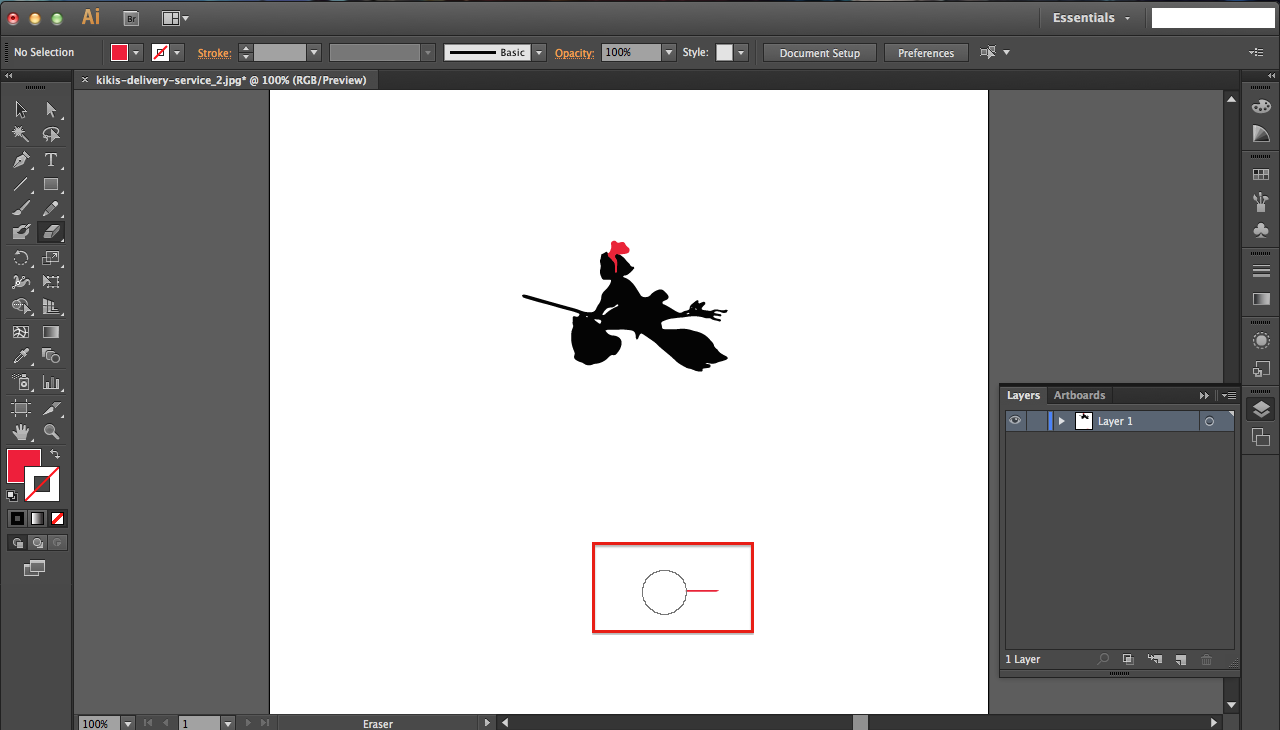This screenshot has height=730, width=1280.
Task: Reset to default fill and stroke
Action: click(x=12, y=495)
